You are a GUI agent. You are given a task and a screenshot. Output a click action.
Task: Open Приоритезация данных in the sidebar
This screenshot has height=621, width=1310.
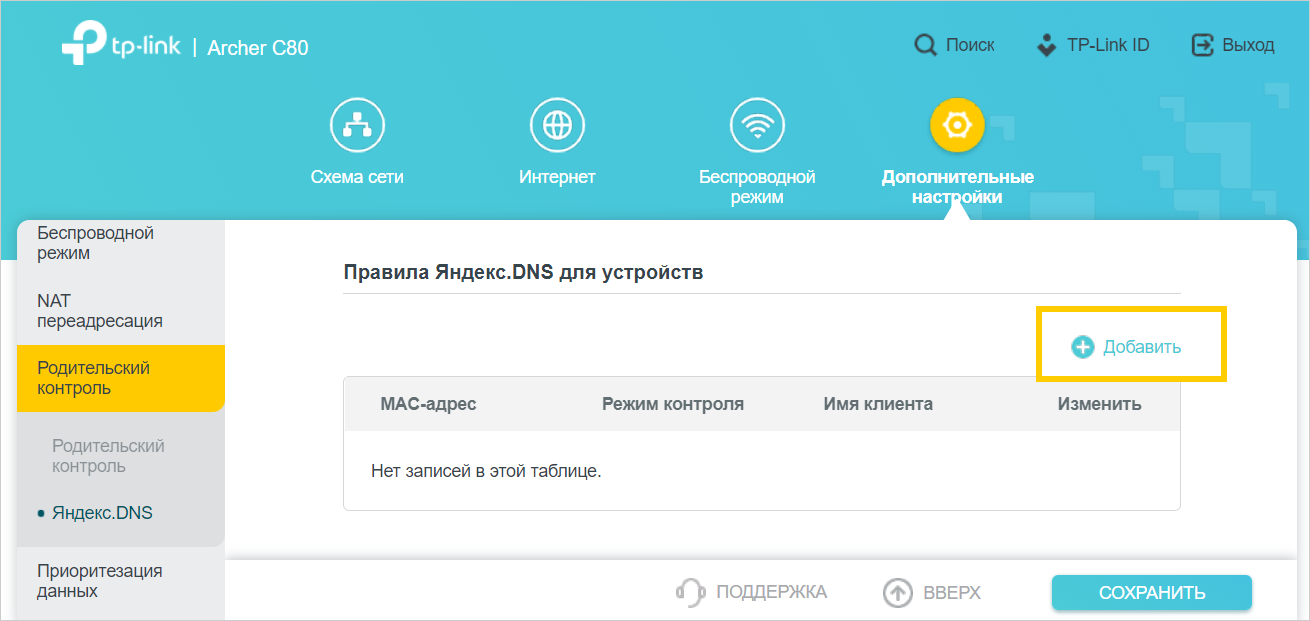pyautogui.click(x=99, y=581)
